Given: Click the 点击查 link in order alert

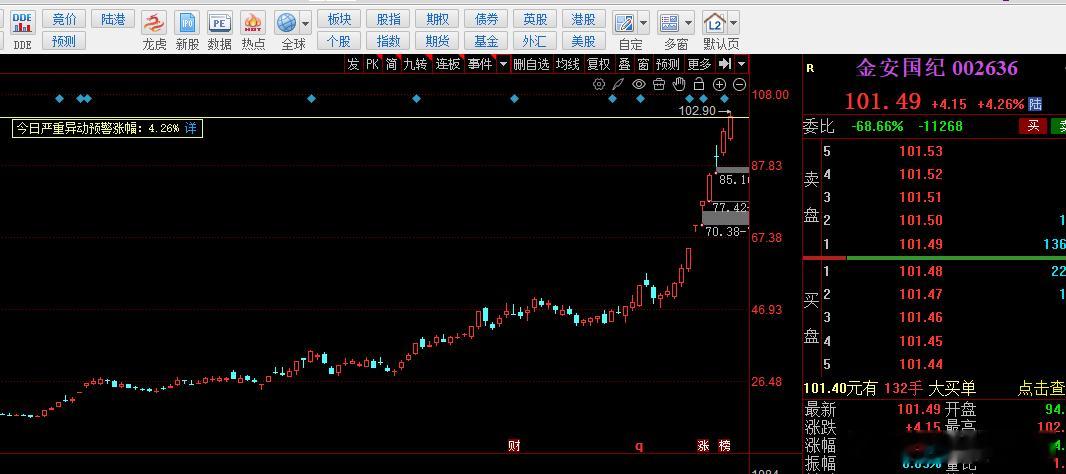Looking at the screenshot, I should pyautogui.click(x=1041, y=388).
